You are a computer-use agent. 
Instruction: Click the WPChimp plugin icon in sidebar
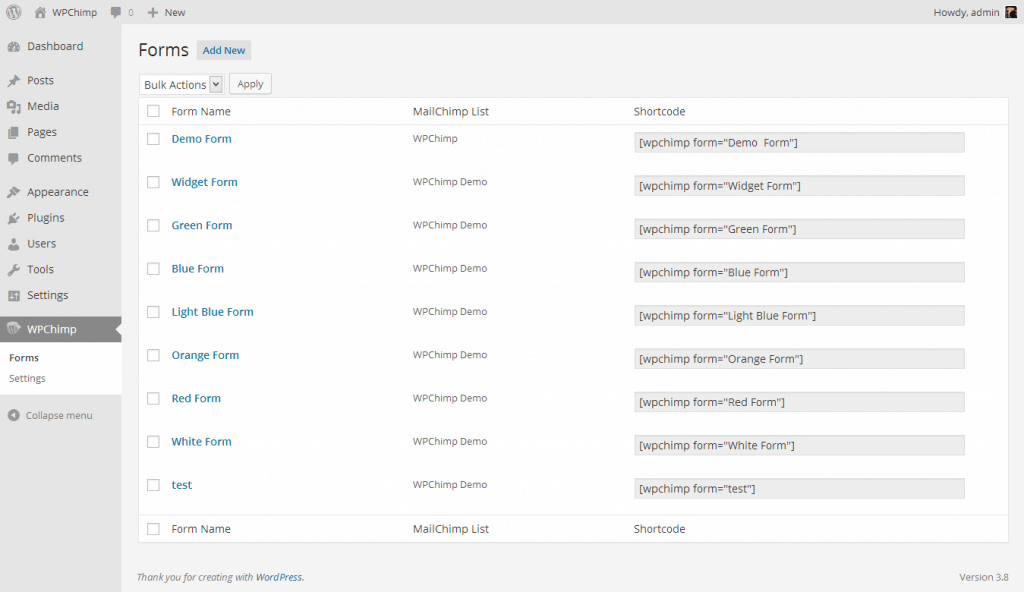coord(14,329)
